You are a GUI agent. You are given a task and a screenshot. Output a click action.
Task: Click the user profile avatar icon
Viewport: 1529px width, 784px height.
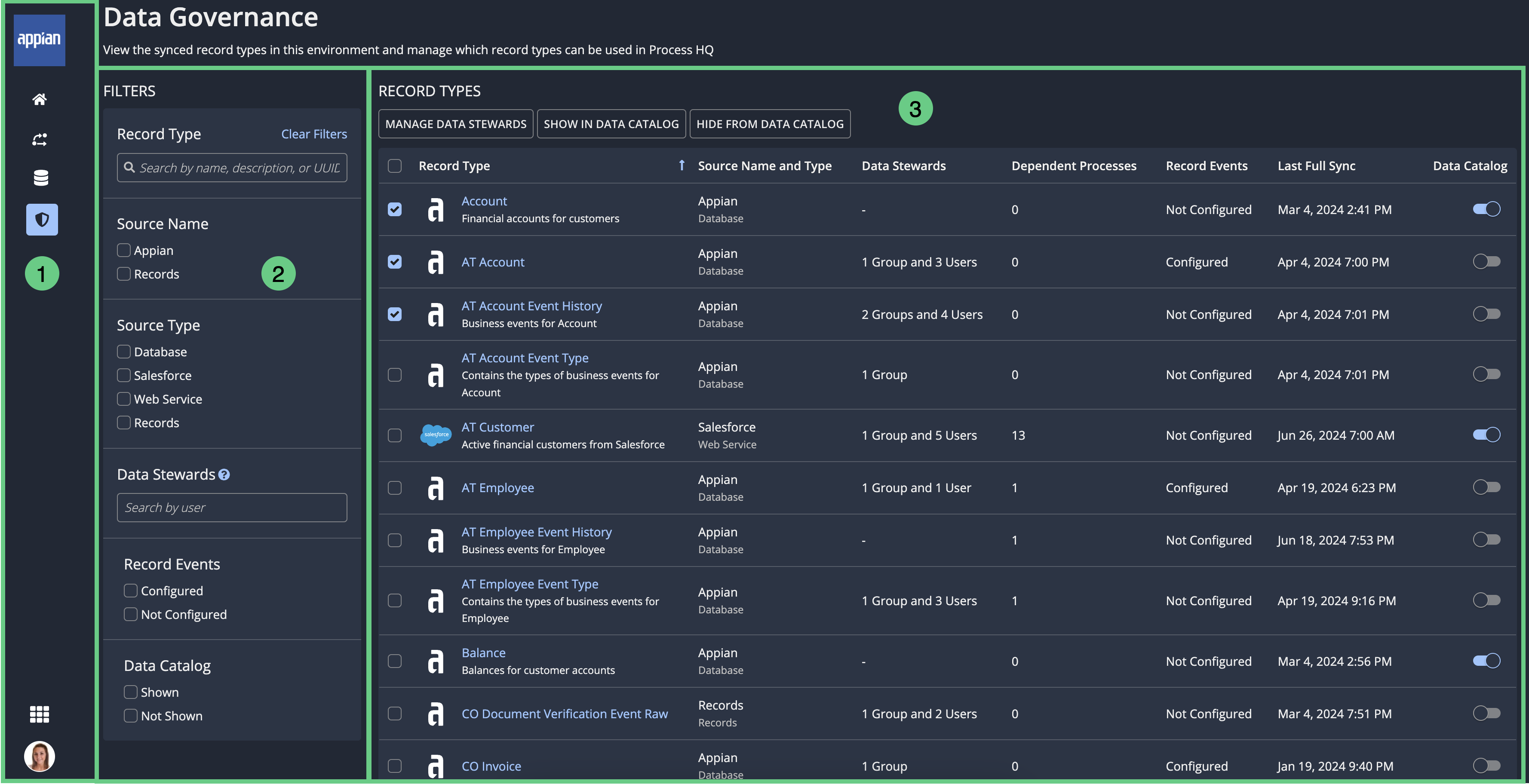(x=39, y=755)
